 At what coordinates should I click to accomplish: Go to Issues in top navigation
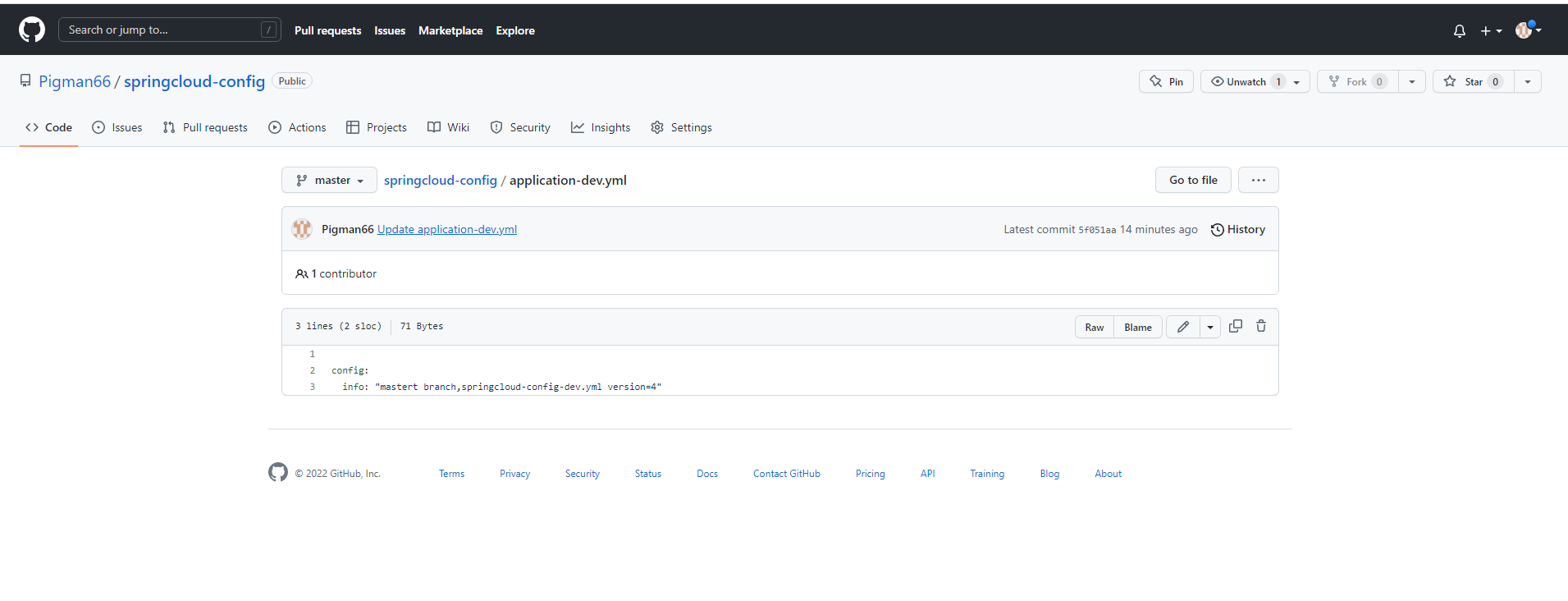390,30
